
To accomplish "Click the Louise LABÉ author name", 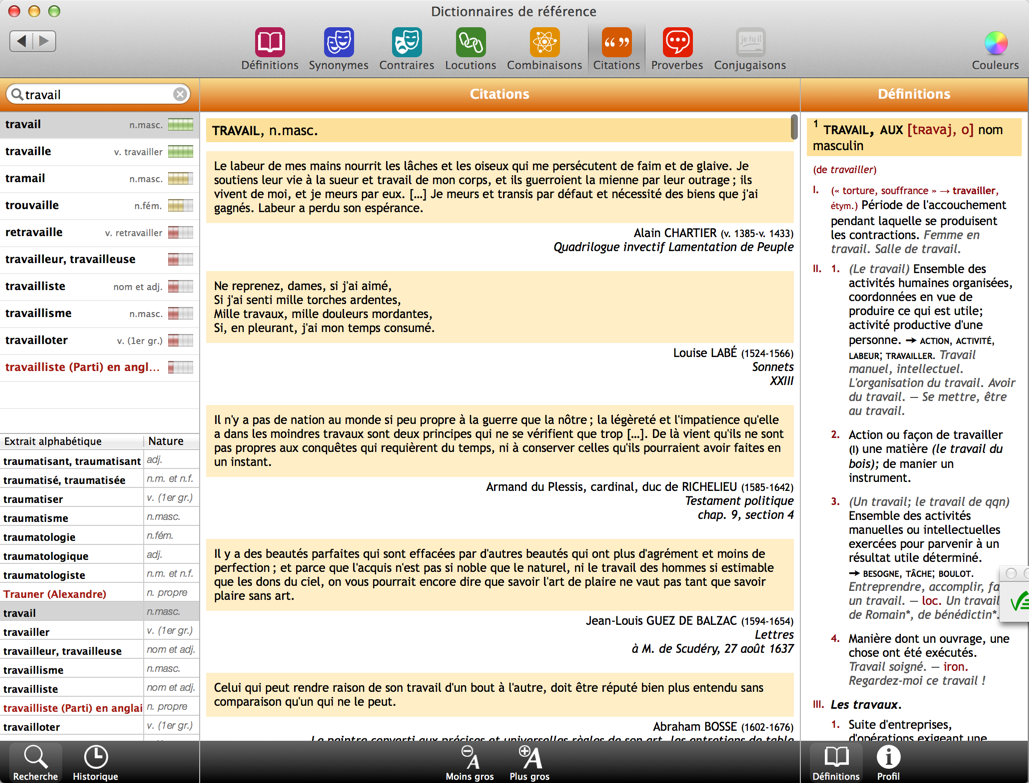I will (x=705, y=353).
